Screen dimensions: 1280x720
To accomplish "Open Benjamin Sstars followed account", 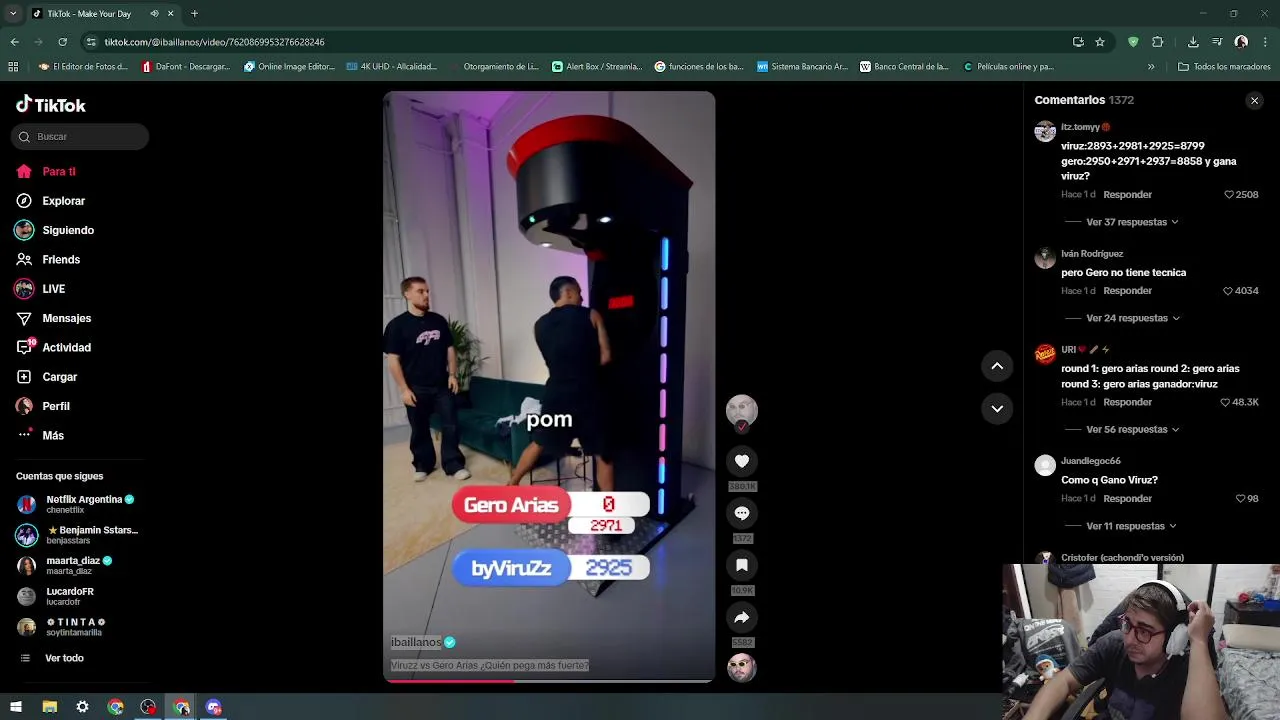I will click(x=78, y=535).
